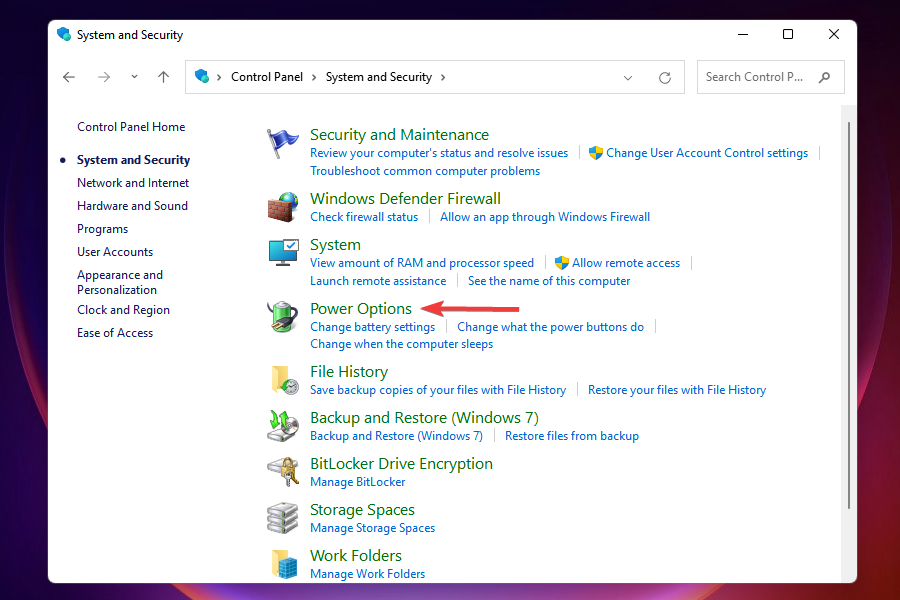Go forward with the right arrow button
Viewport: 900px width, 600px height.
click(104, 77)
